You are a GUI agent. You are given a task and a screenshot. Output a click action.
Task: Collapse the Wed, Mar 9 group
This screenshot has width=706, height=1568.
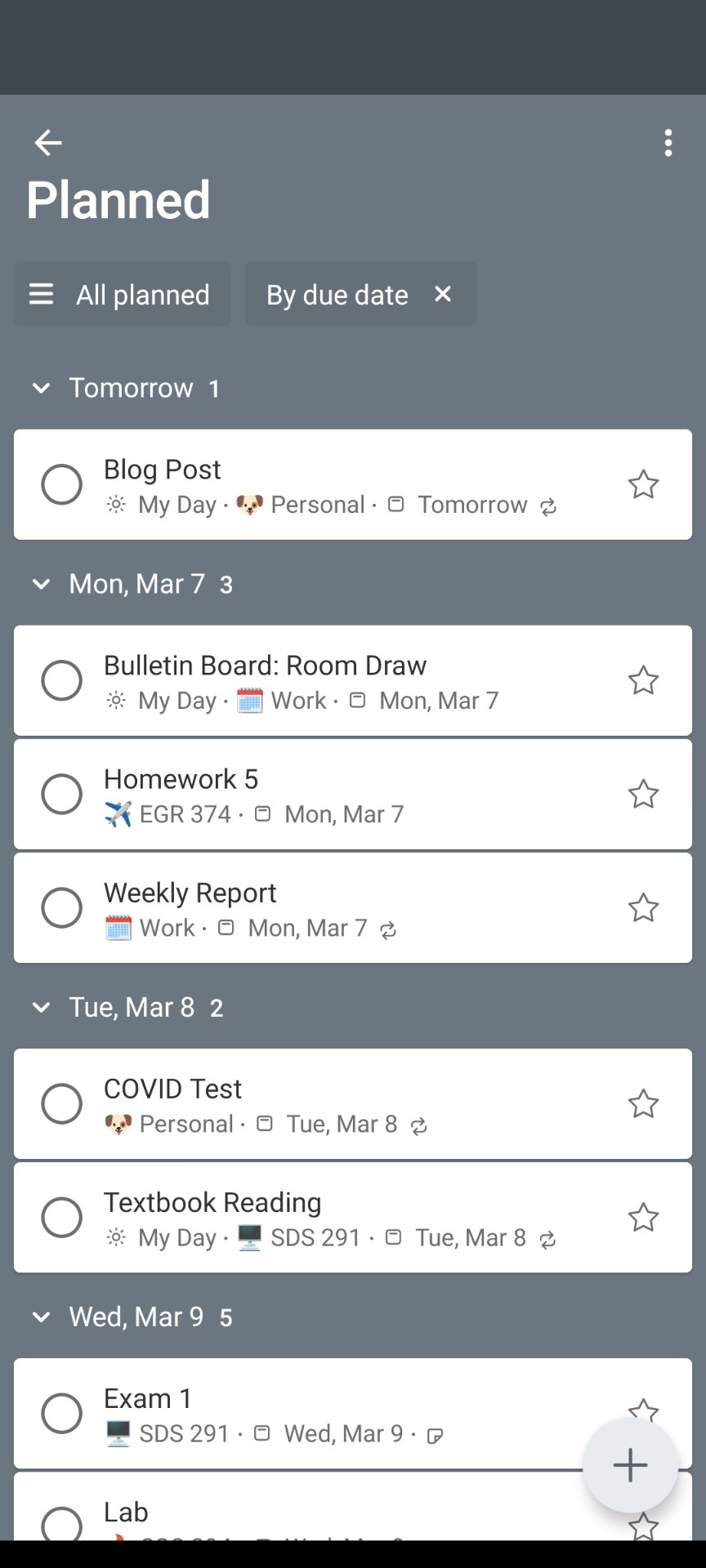(41, 1316)
